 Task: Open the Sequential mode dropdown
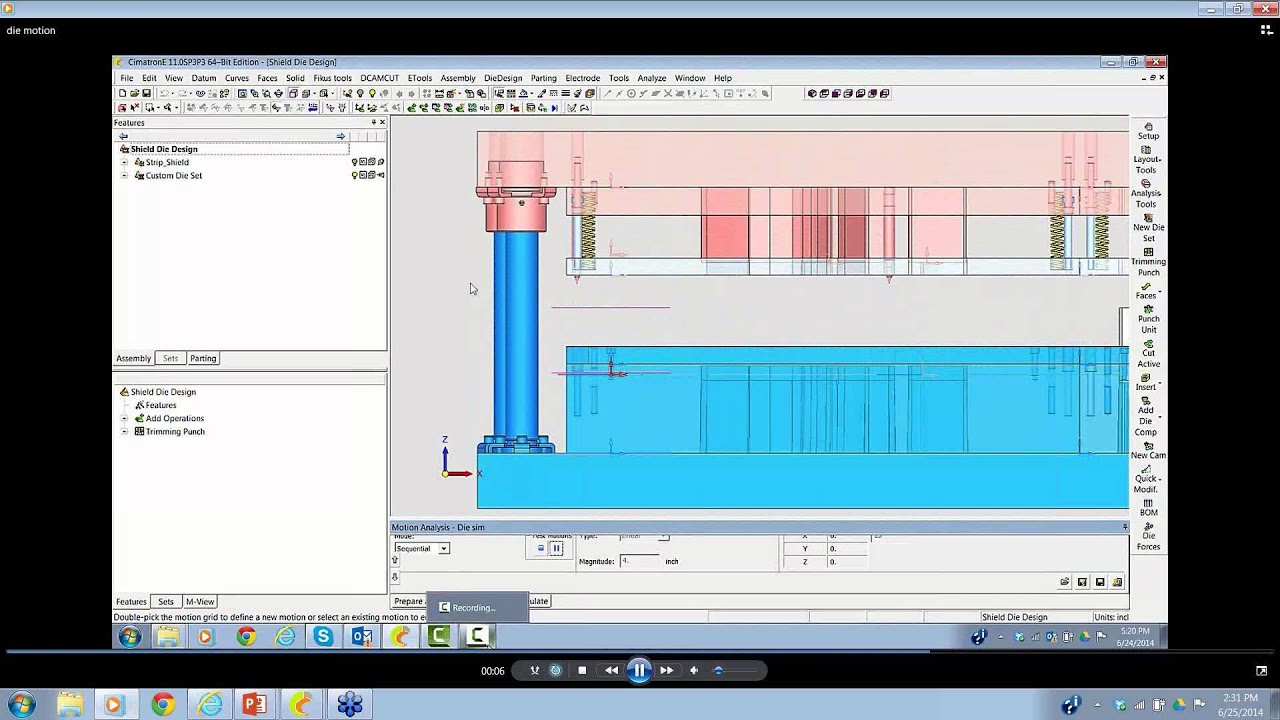(x=444, y=548)
